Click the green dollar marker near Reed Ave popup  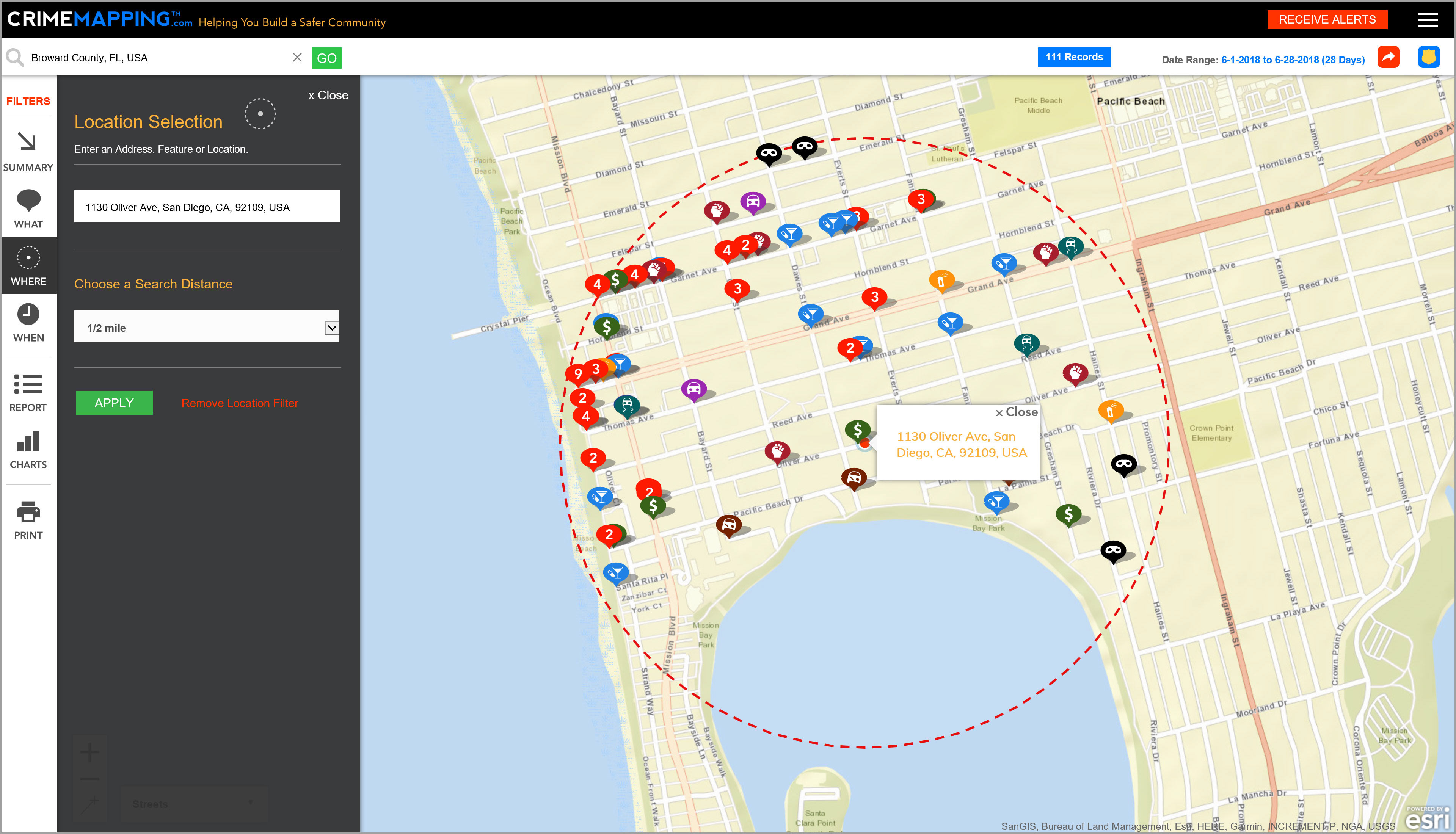click(857, 430)
